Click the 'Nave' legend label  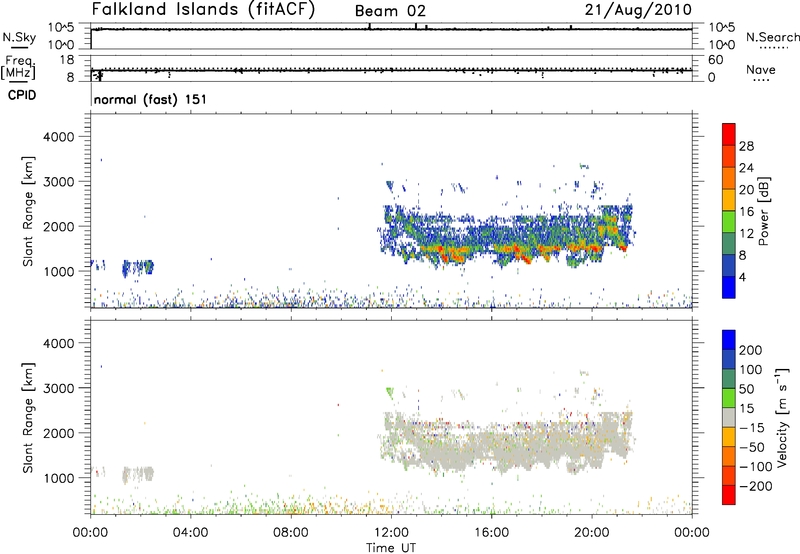click(761, 70)
